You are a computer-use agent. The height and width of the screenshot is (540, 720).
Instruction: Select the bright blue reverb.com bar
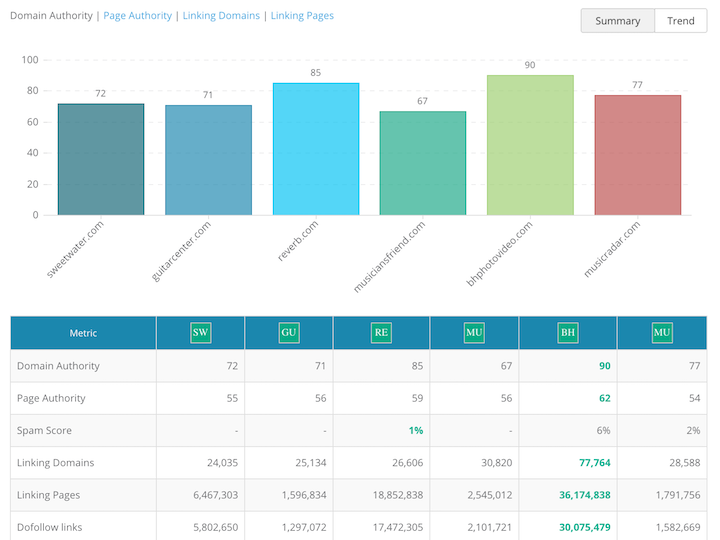(316, 149)
